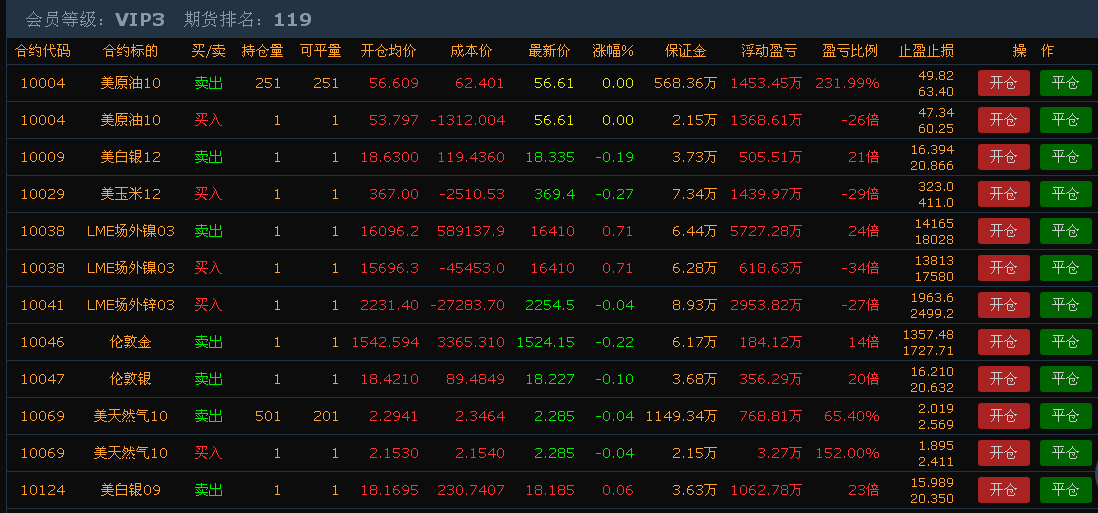Open a position on 美白银09

click(x=1003, y=490)
